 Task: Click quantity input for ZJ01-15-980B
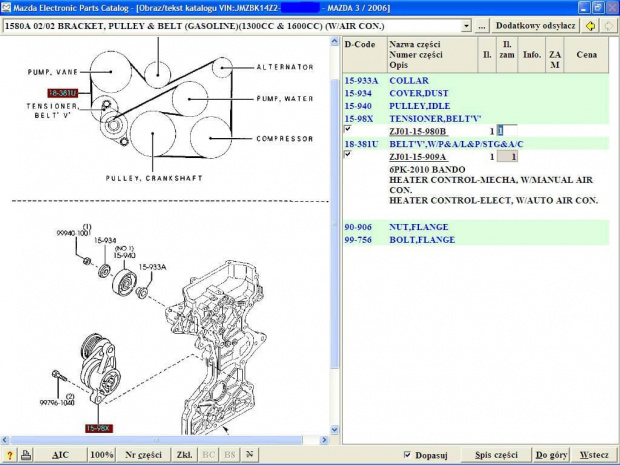507,131
